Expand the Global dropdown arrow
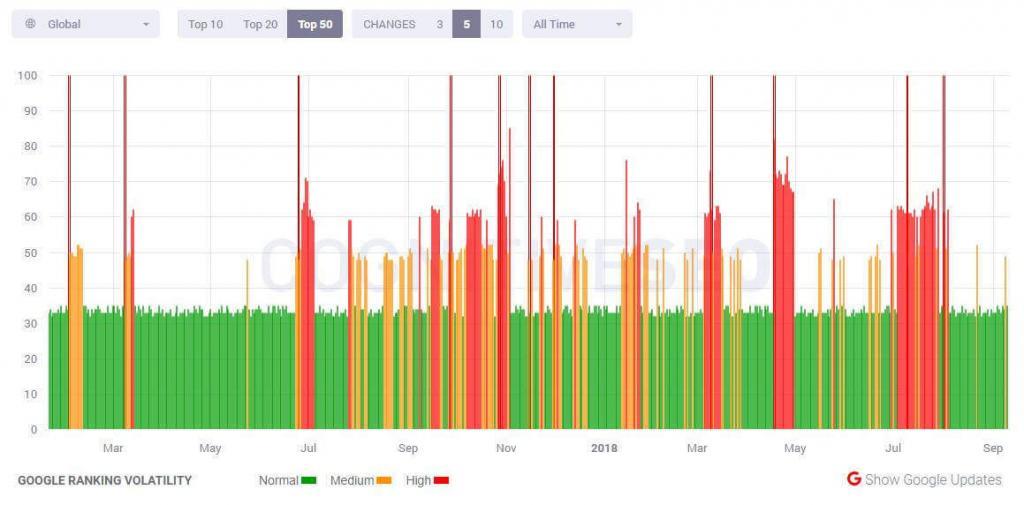Screen dimensions: 1024x505 [146, 25]
